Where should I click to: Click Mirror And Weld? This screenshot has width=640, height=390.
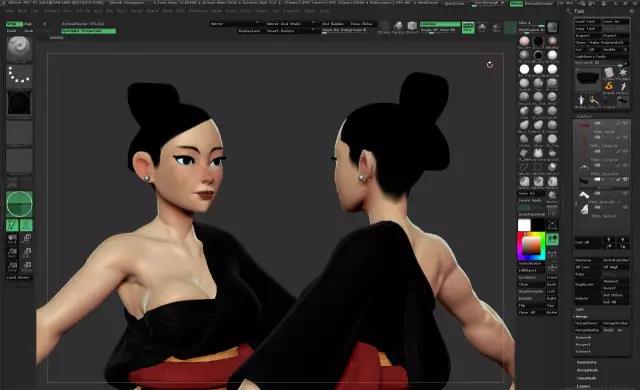[x=291, y=24]
